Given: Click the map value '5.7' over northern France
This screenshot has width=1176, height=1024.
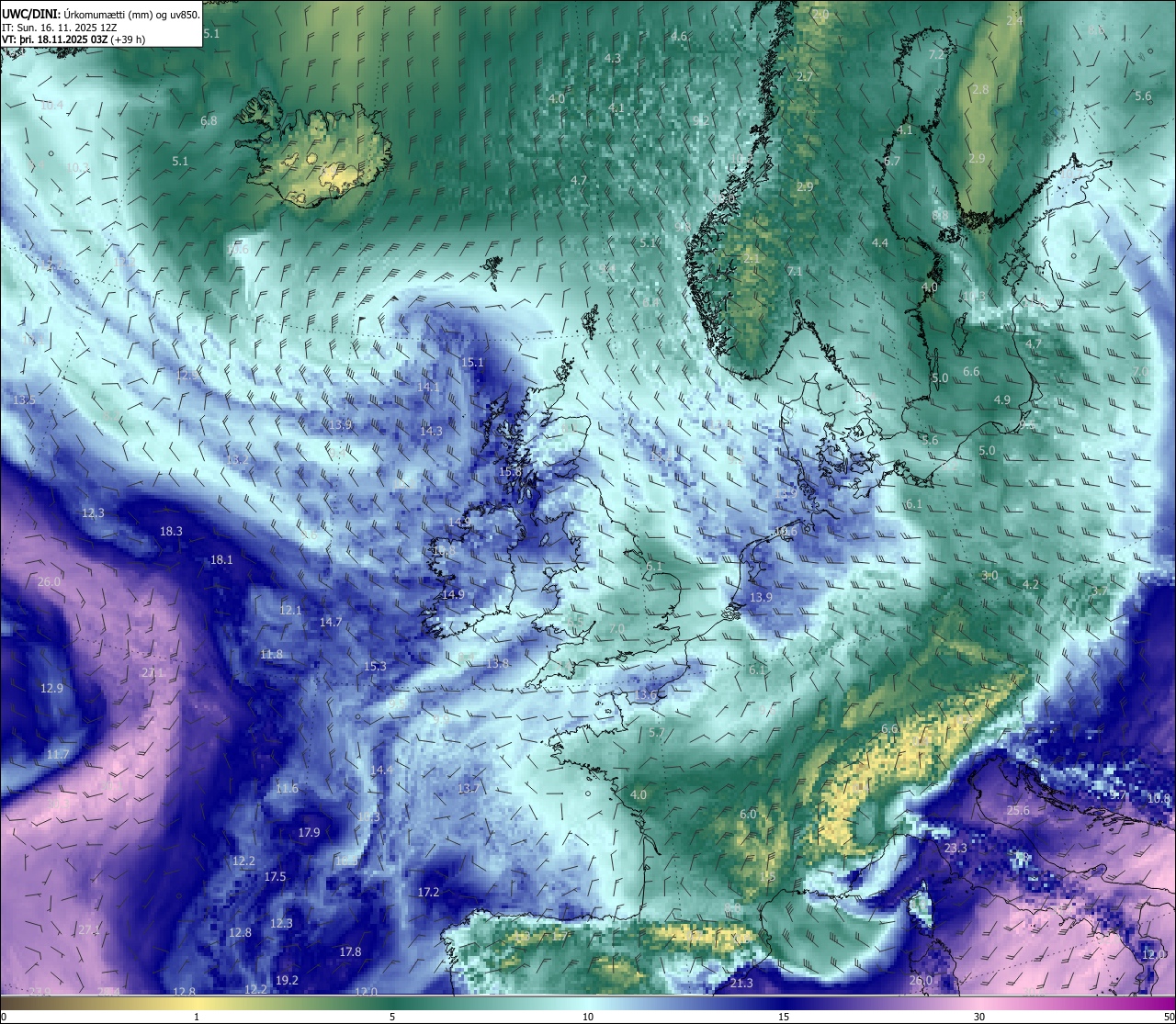Looking at the screenshot, I should 656,732.
